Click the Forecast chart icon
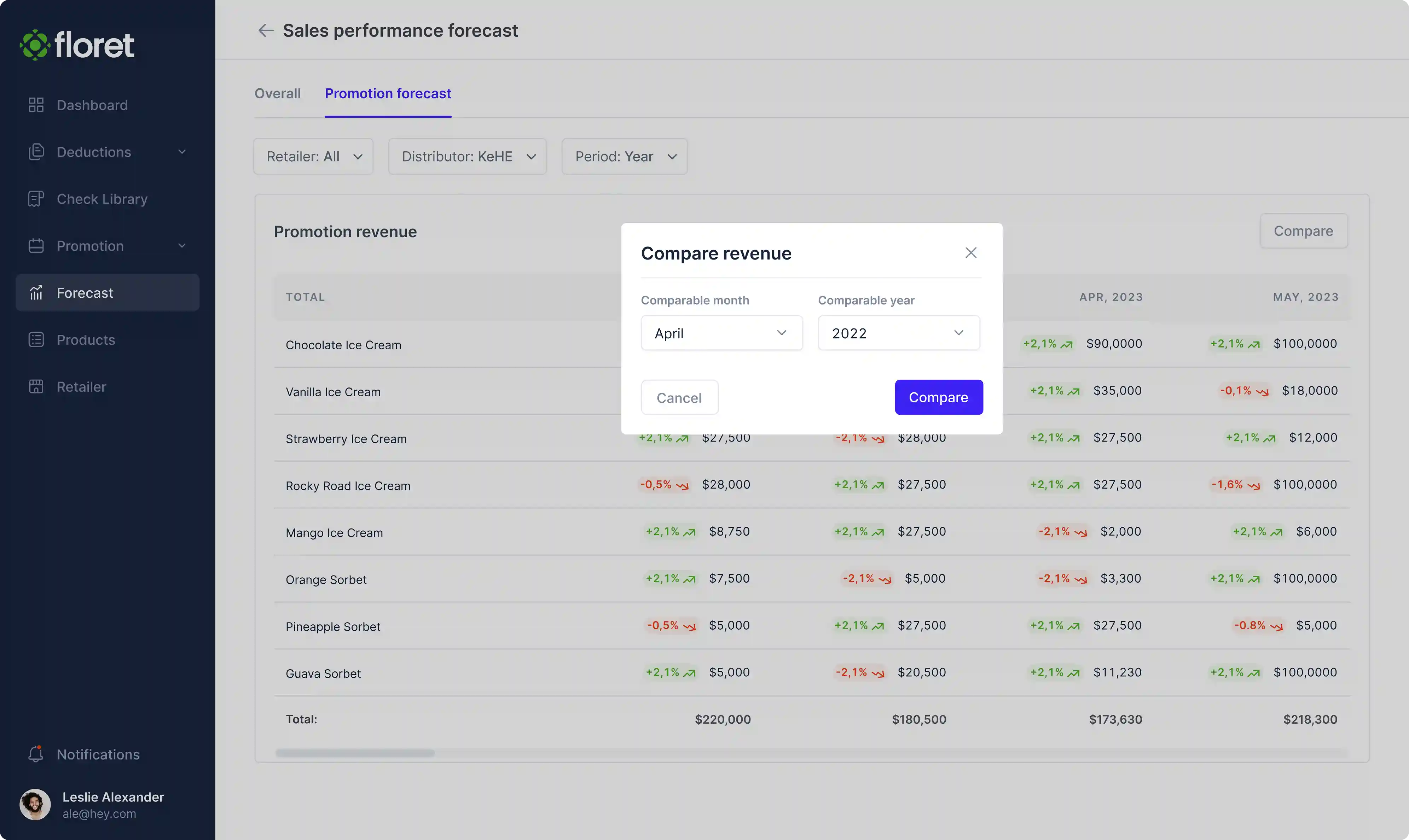The height and width of the screenshot is (840, 1409). click(36, 293)
